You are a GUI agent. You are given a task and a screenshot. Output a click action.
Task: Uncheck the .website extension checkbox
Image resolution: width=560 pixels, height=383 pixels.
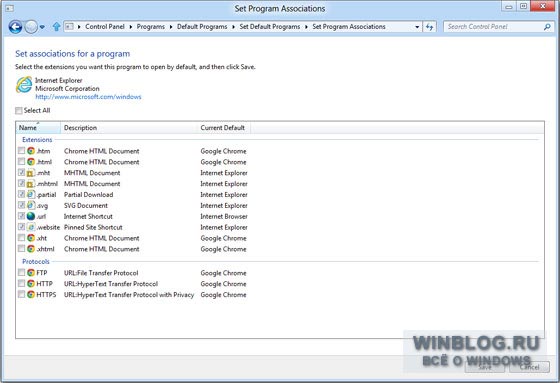click(21, 227)
